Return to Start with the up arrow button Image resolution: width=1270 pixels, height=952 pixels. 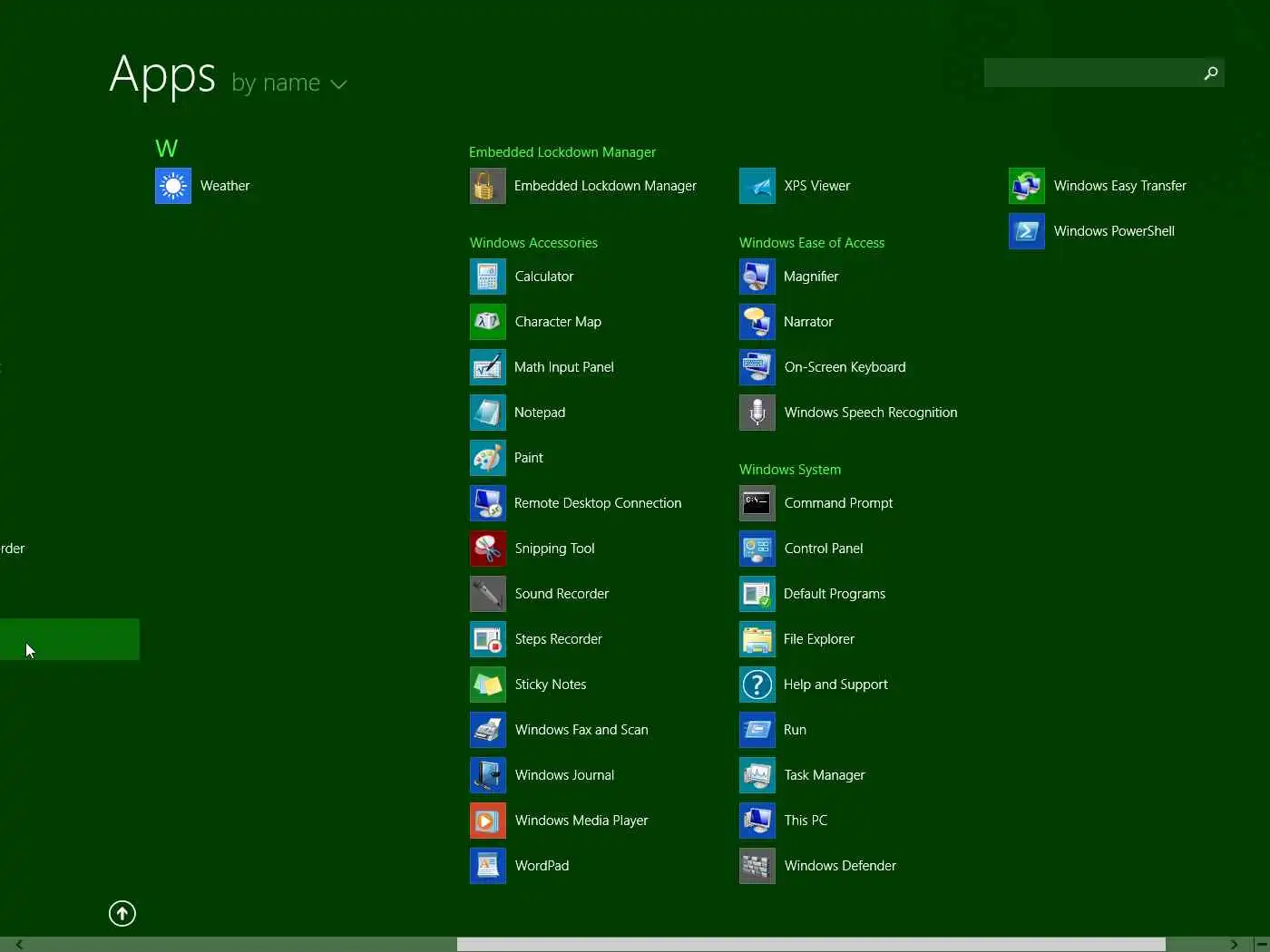point(122,913)
